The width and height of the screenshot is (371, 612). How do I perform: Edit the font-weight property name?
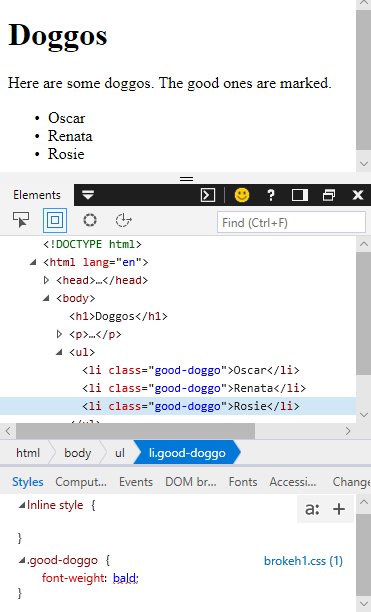point(73,578)
